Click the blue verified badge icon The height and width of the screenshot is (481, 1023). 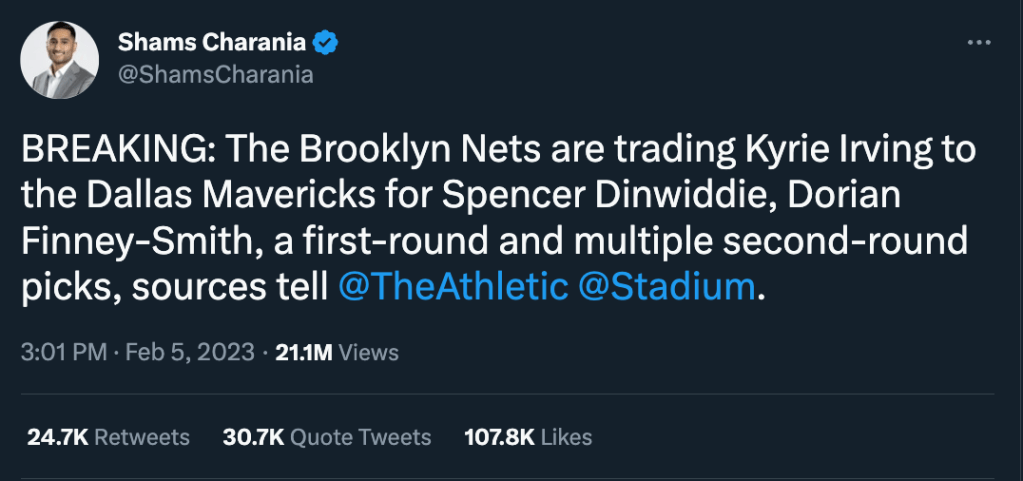coord(327,42)
